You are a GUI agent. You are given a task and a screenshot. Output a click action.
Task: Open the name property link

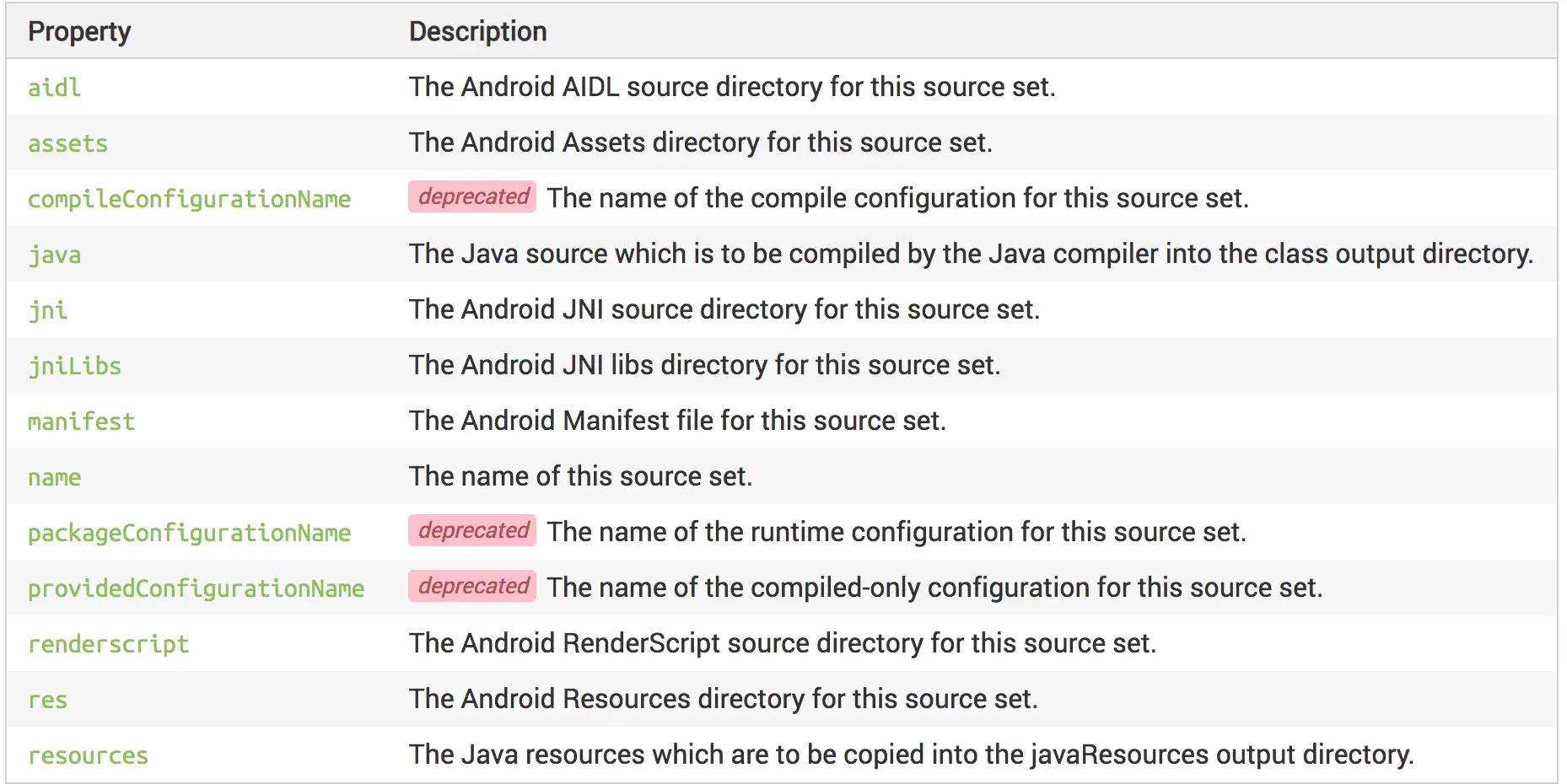54,477
